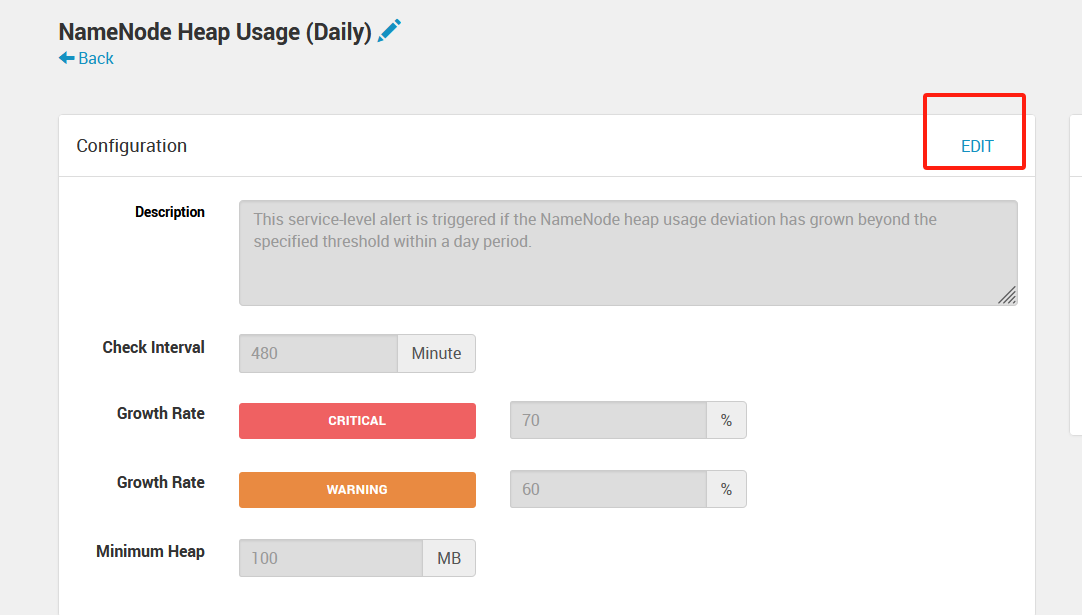Focus the Check Interval field showing 480
Image resolution: width=1082 pixels, height=615 pixels.
pyautogui.click(x=318, y=353)
